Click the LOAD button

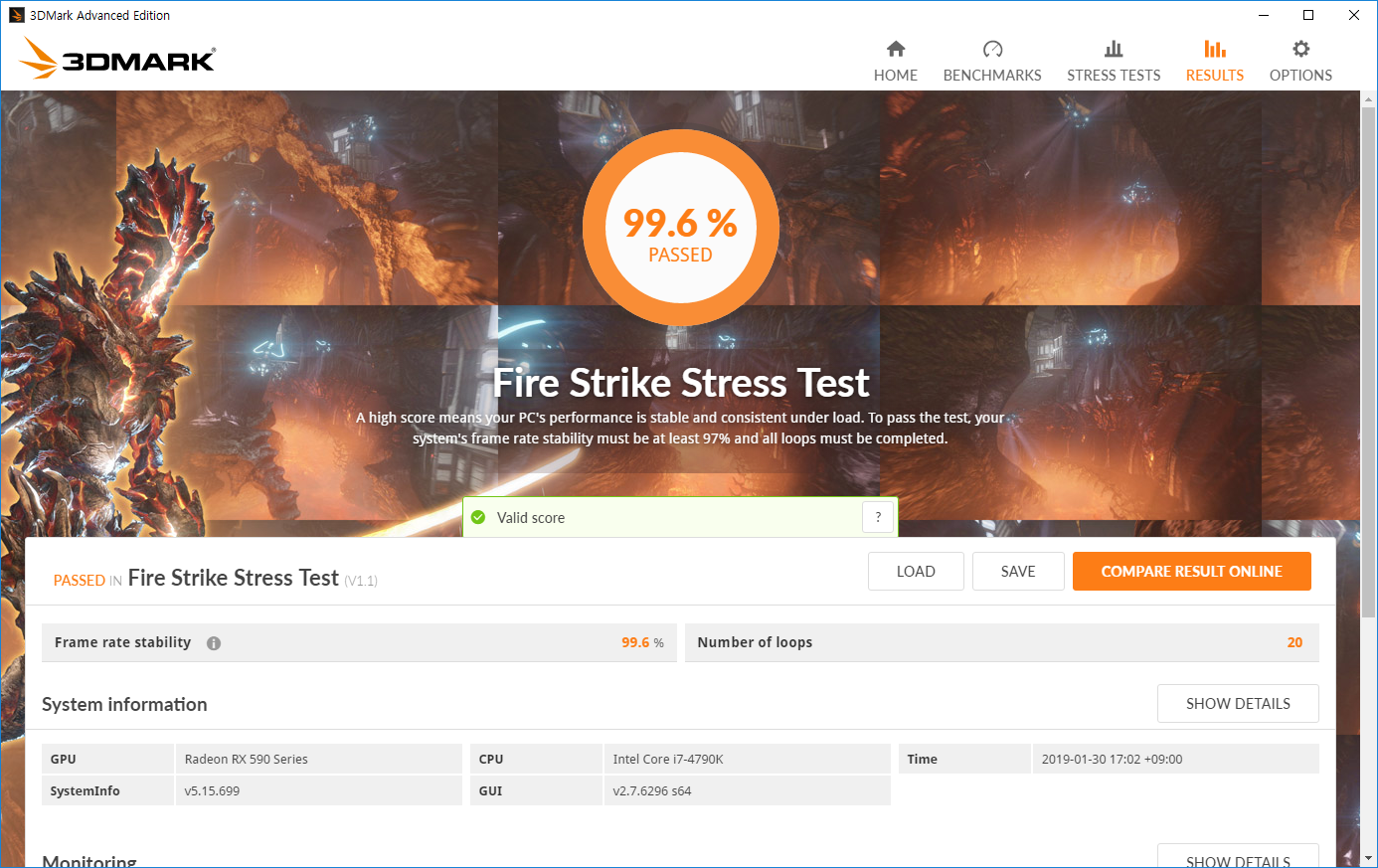(916, 572)
